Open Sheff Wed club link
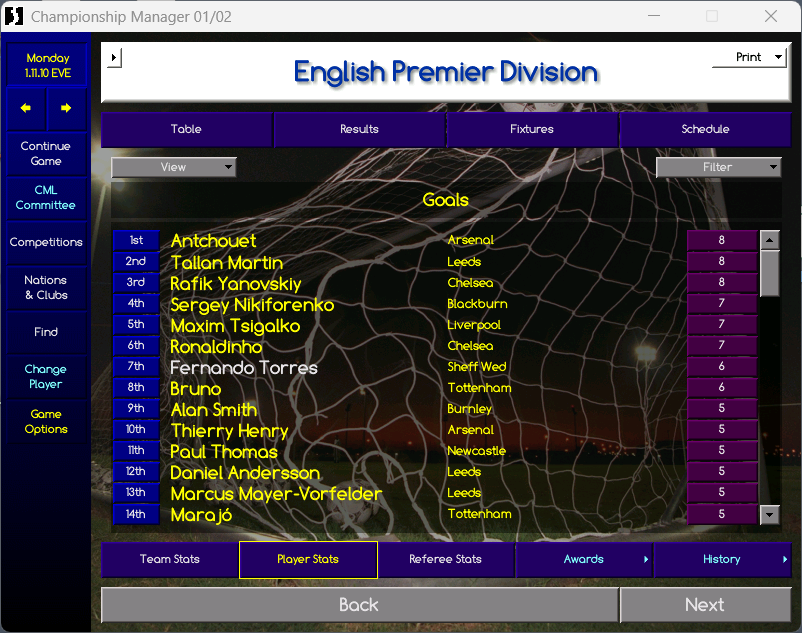 pos(477,367)
